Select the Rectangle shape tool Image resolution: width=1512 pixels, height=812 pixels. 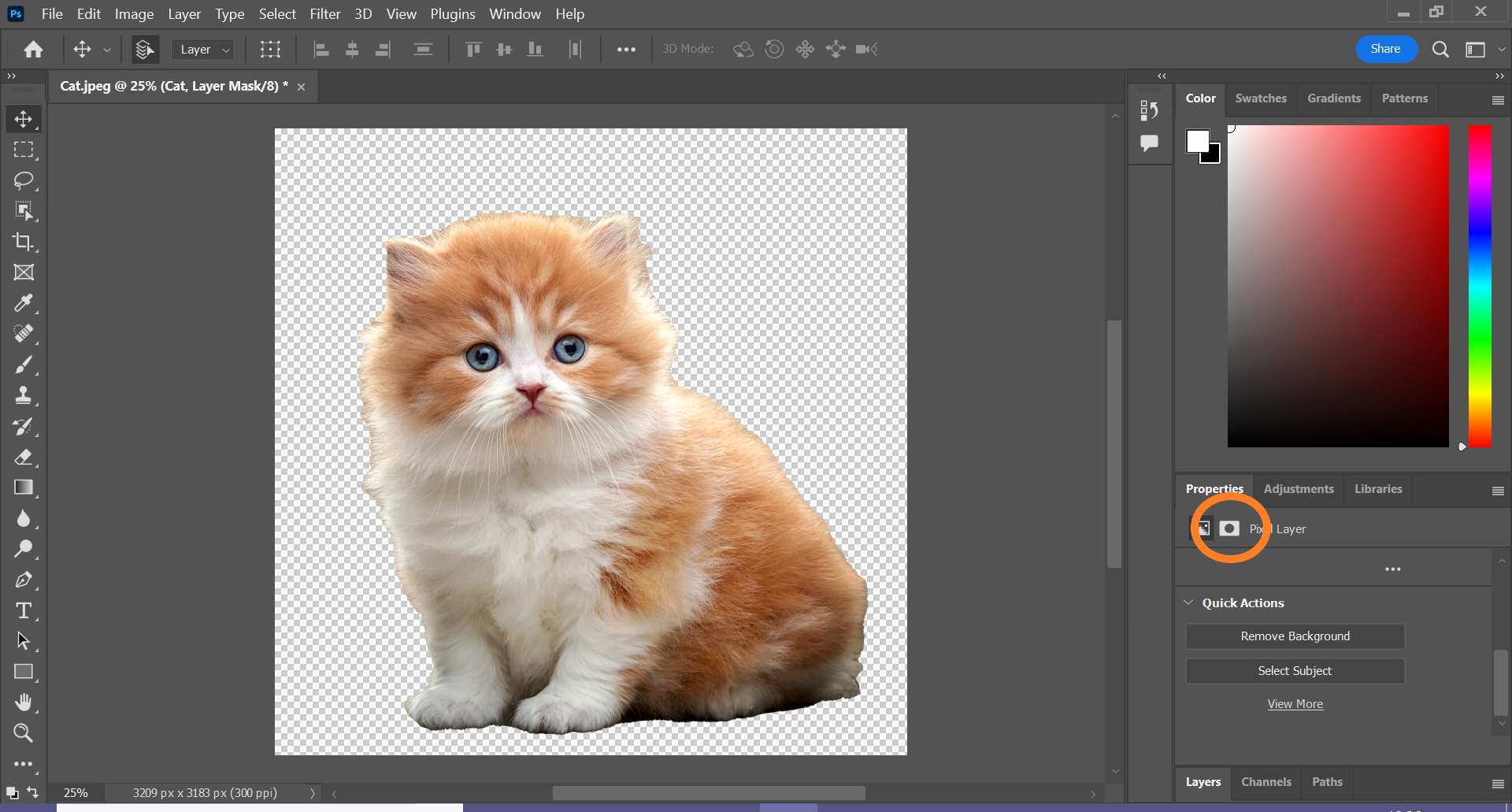tap(24, 672)
